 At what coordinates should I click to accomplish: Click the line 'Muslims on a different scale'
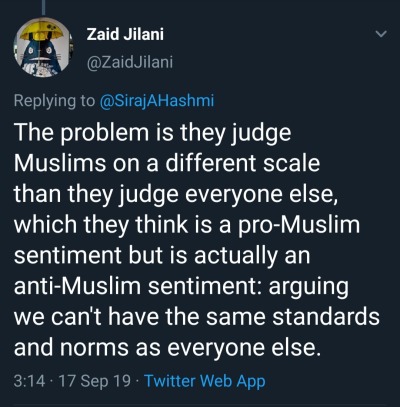click(x=167, y=163)
